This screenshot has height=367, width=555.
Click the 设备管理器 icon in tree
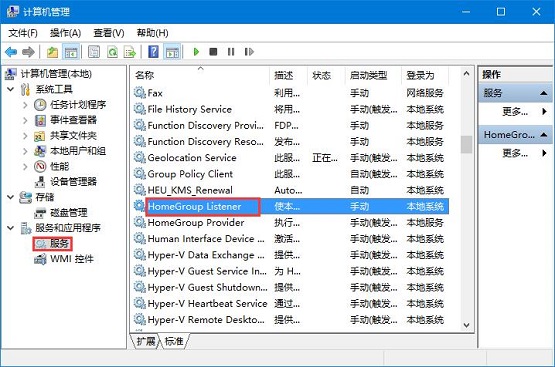coord(40,182)
